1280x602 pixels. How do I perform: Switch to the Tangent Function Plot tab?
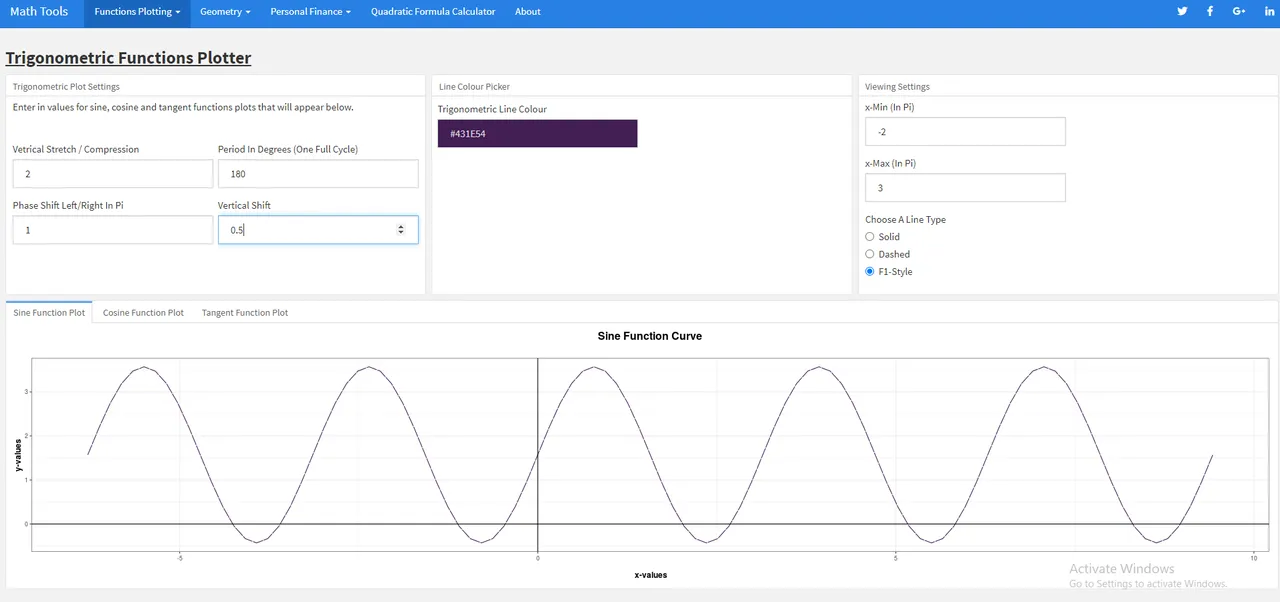pos(245,312)
